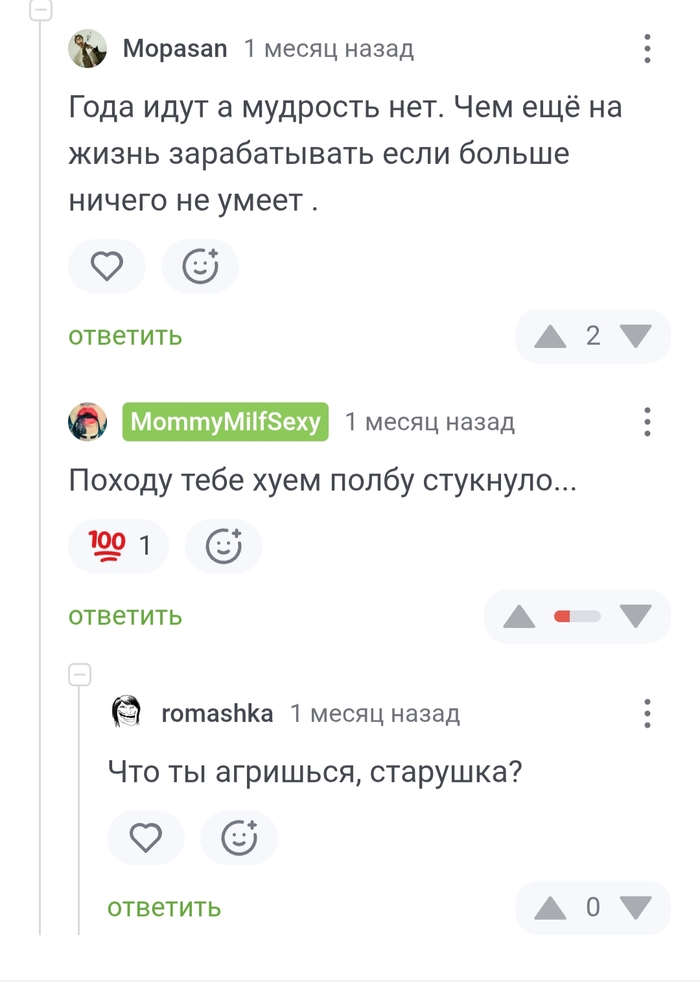Reply to MommyMilfSexy's comment

(x=125, y=616)
